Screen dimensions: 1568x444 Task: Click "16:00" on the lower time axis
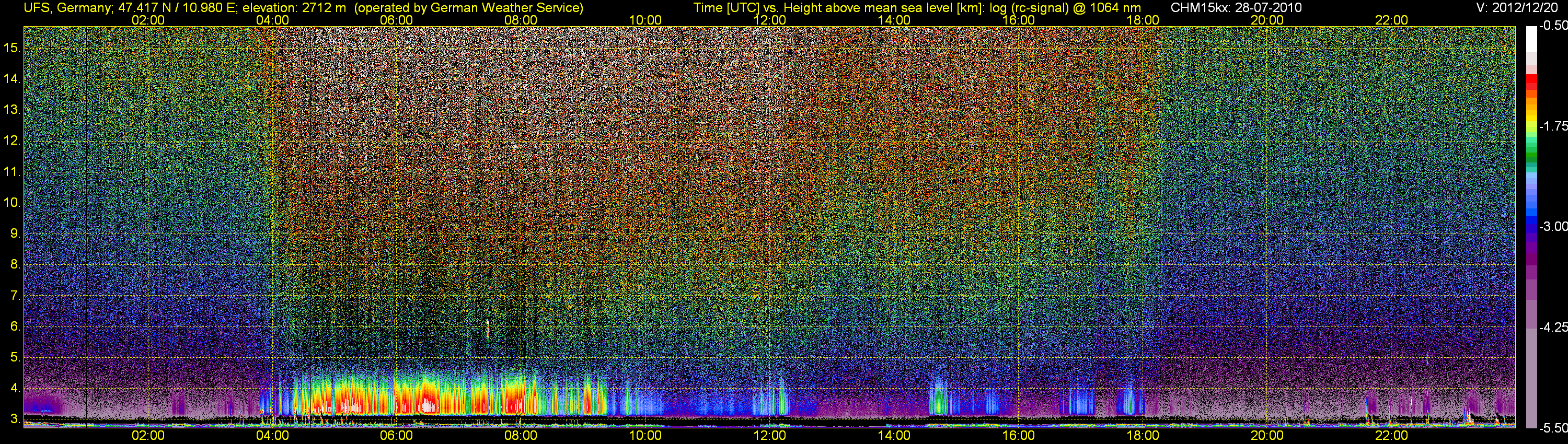click(x=1018, y=436)
